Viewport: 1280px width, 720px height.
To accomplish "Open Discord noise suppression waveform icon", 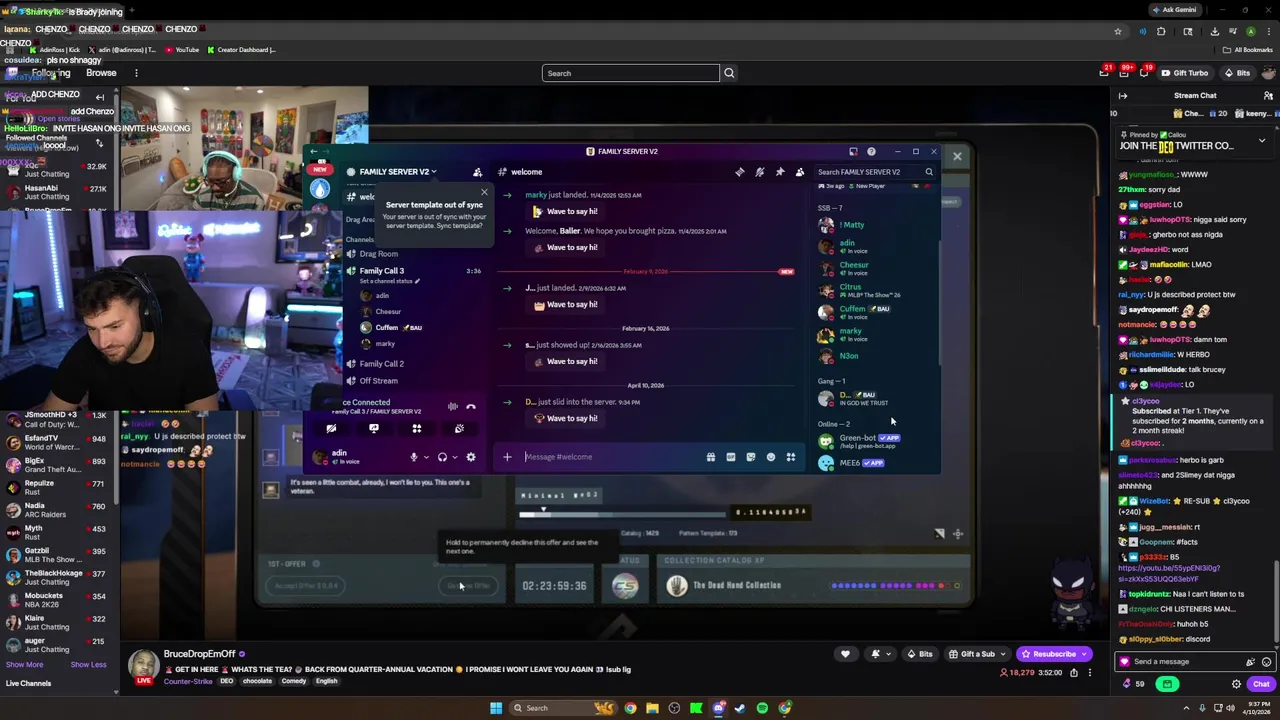I will pyautogui.click(x=453, y=406).
